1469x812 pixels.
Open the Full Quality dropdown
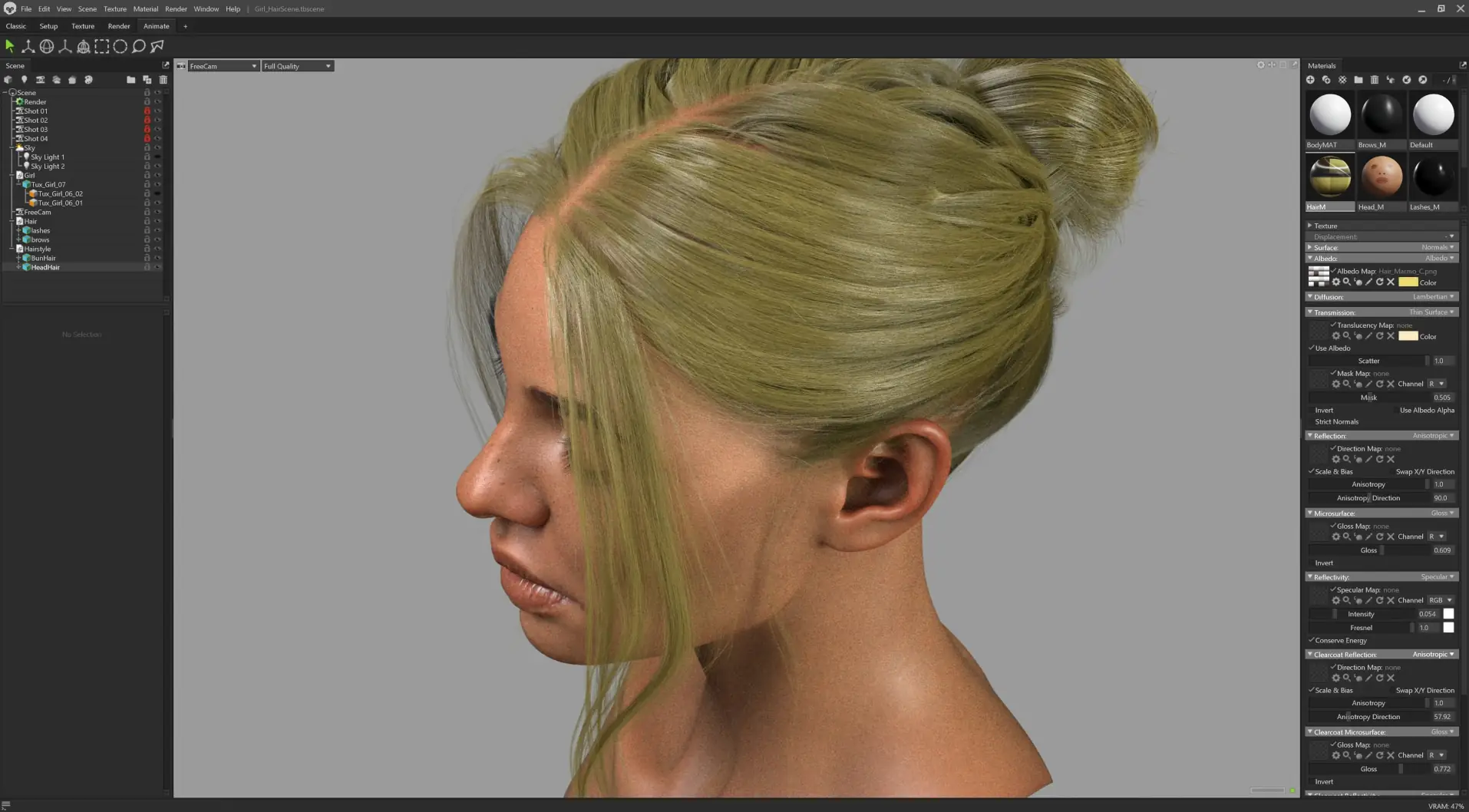(297, 66)
